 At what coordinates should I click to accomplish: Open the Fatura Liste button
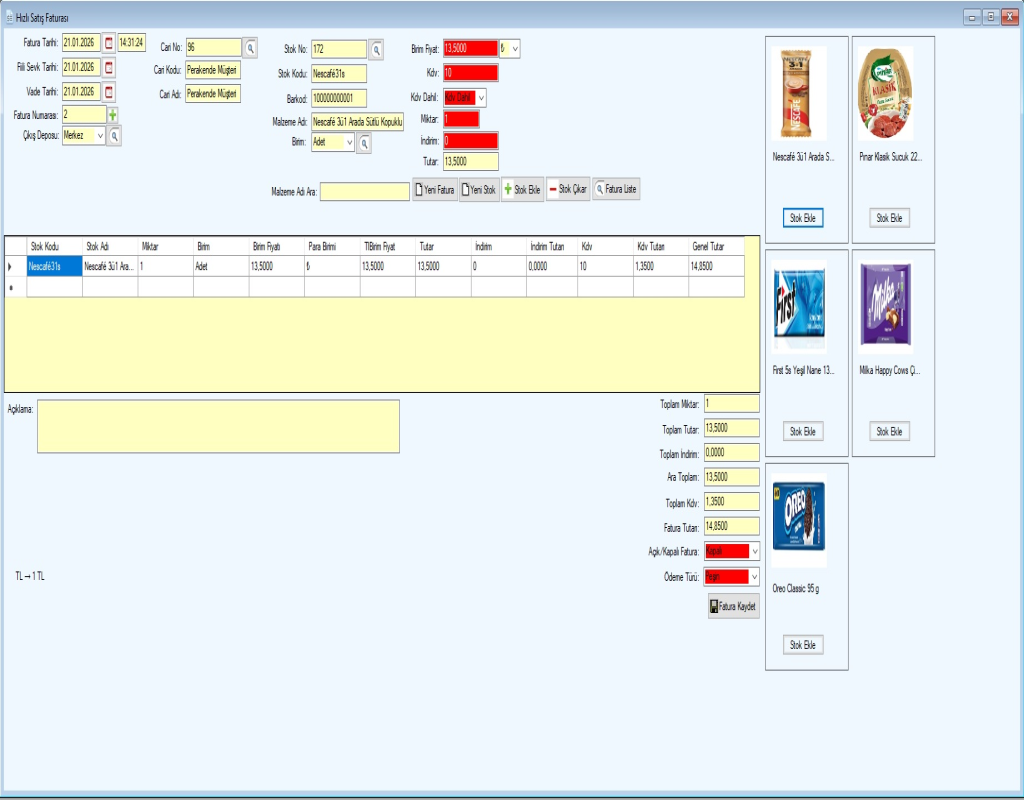(x=616, y=190)
